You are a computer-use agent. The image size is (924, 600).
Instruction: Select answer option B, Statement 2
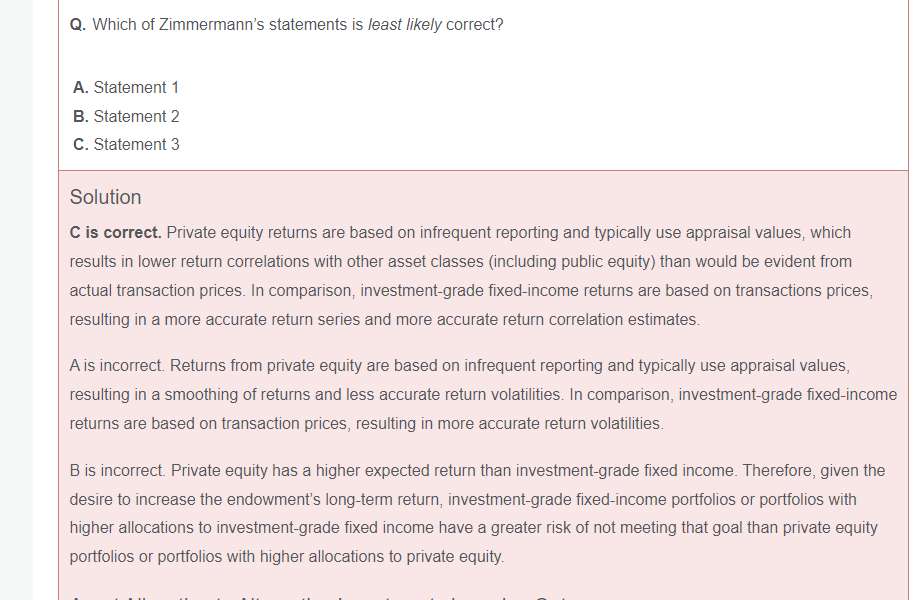pos(126,116)
